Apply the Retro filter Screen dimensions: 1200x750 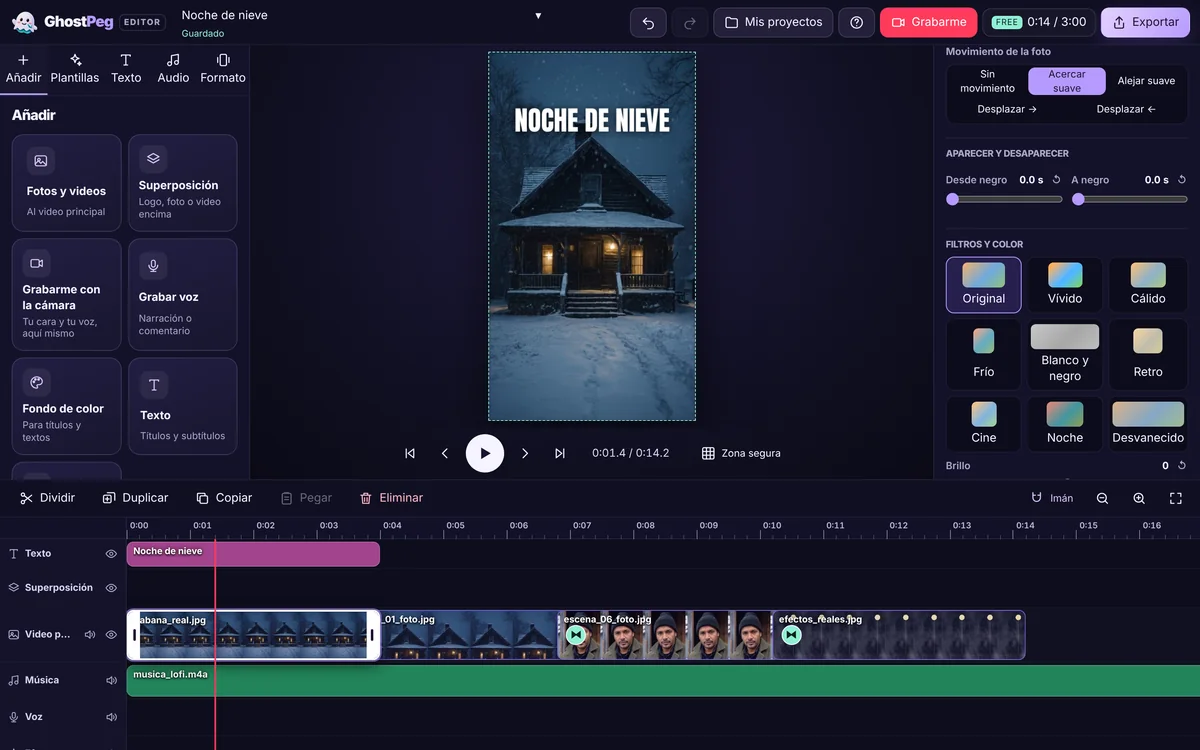[x=1148, y=354]
